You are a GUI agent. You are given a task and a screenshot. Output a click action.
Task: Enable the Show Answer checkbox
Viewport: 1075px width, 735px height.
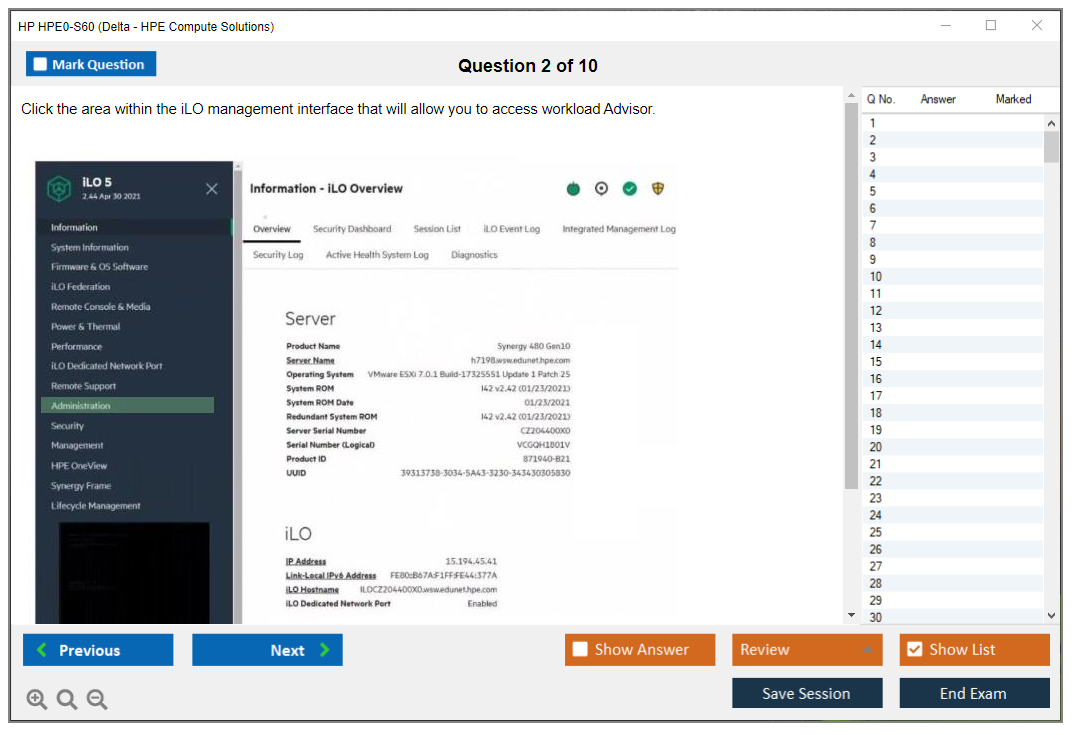pos(580,650)
